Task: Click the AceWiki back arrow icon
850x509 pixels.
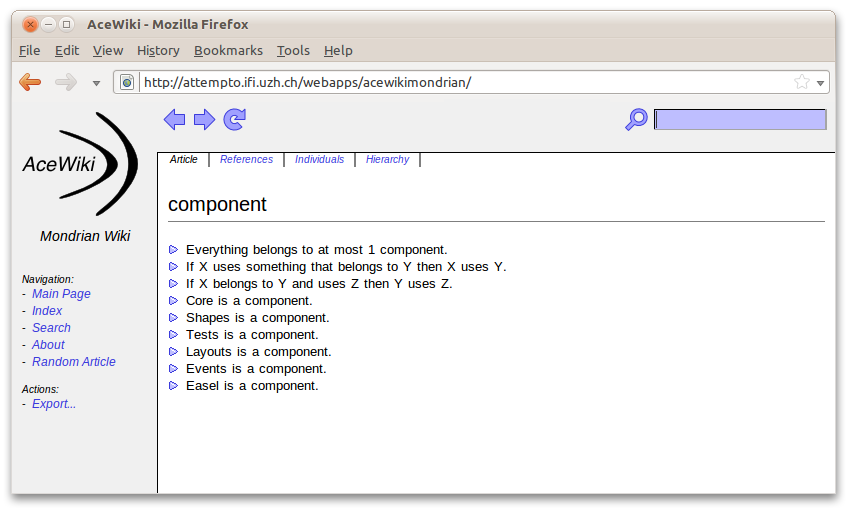Action: (x=174, y=120)
